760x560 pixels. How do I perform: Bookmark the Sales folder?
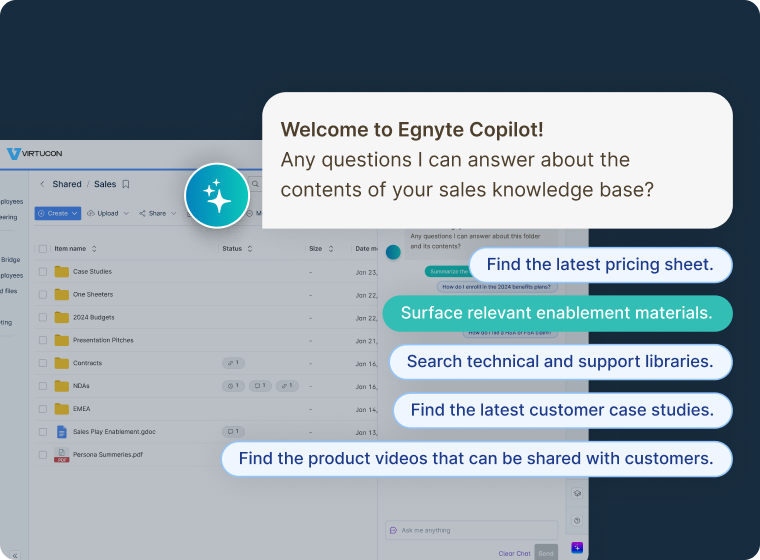pyautogui.click(x=126, y=184)
